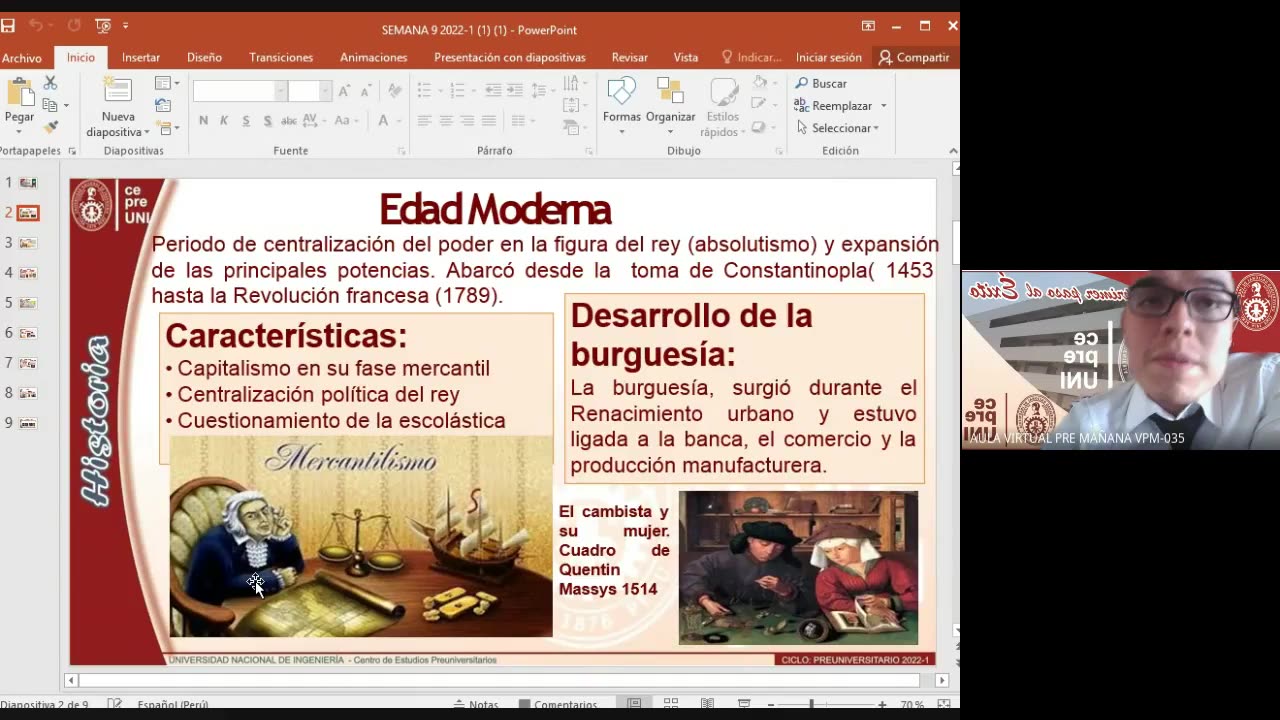Click the horizontal scrollbar right arrow
The width and height of the screenshot is (1280, 720).
(x=942, y=680)
